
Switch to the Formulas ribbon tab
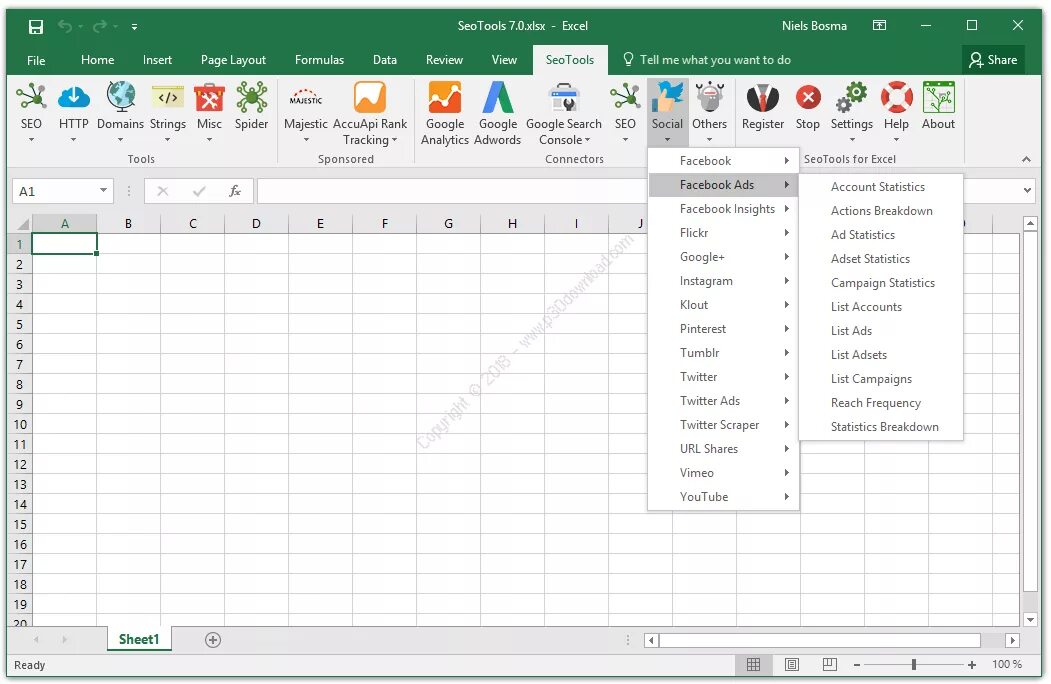pyautogui.click(x=319, y=60)
